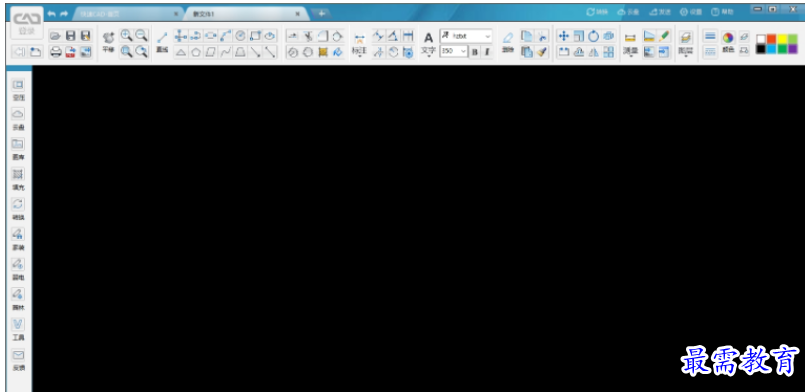
Task: Undo the last action arrow
Action: pos(52,13)
